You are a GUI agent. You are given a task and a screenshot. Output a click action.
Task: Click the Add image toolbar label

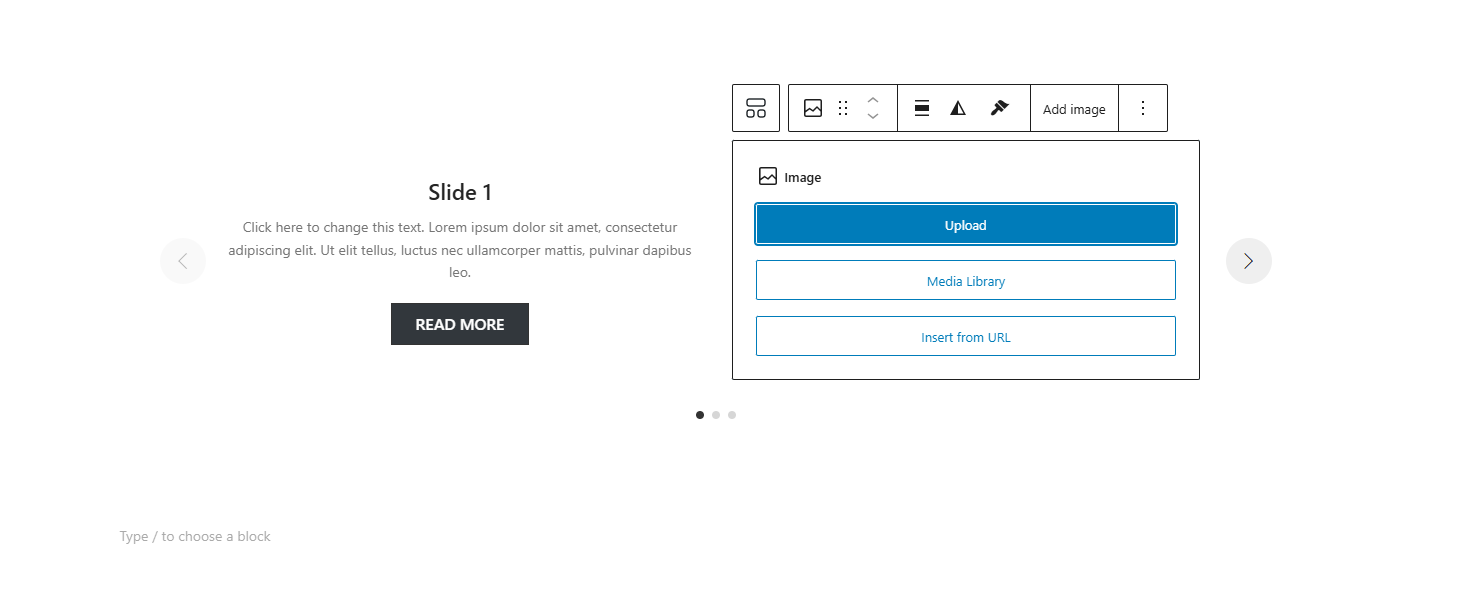[x=1074, y=108]
